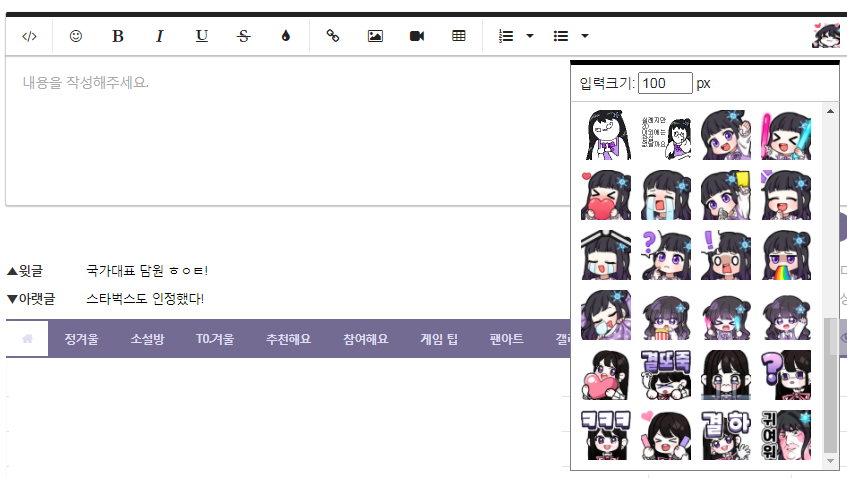This screenshot has width=847, height=478.
Task: Toggle HTML code view in the editor
Action: click(x=29, y=36)
